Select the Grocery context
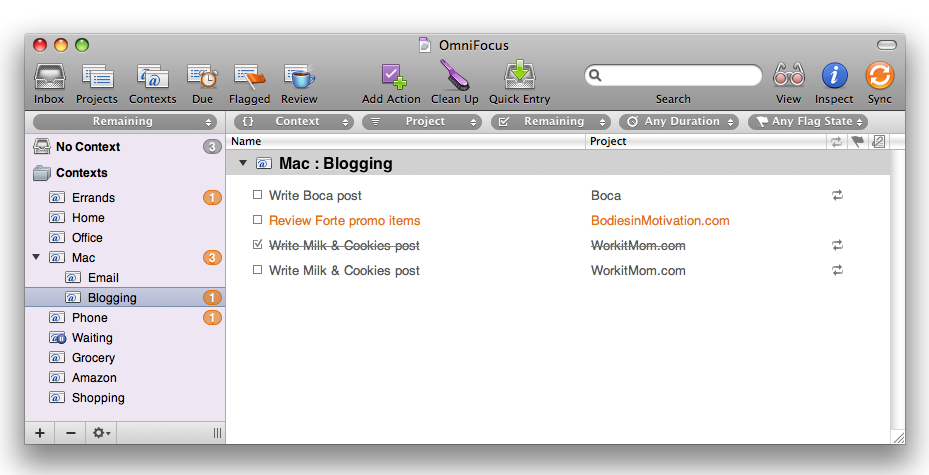The image size is (929, 475). click(125, 358)
